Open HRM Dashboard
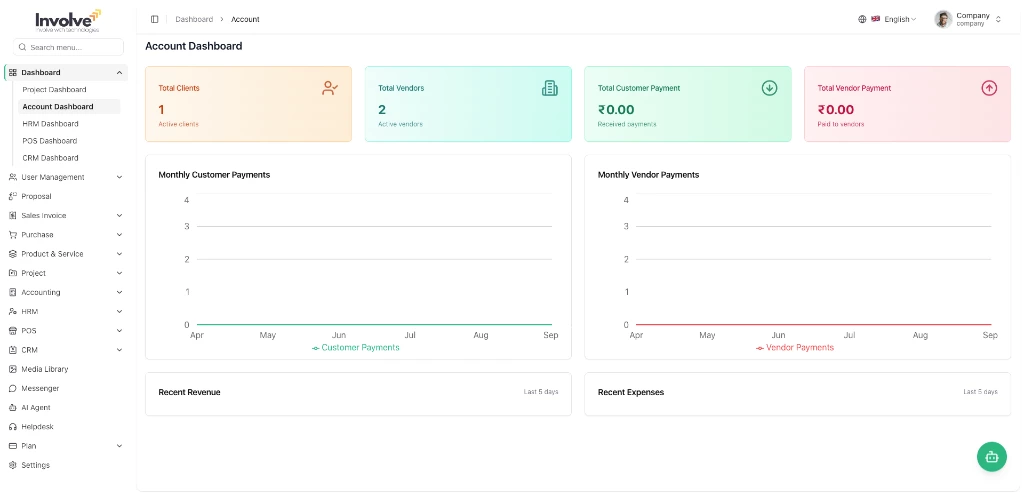 click(x=50, y=123)
